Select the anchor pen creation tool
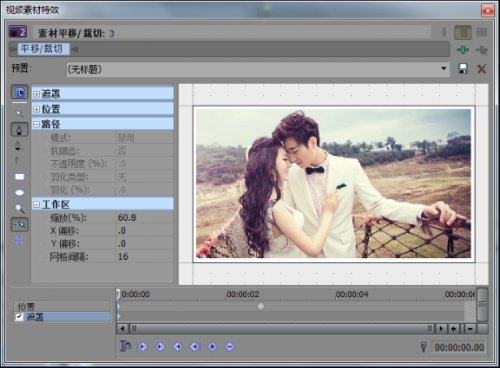The width and height of the screenshot is (500, 368). (19, 129)
